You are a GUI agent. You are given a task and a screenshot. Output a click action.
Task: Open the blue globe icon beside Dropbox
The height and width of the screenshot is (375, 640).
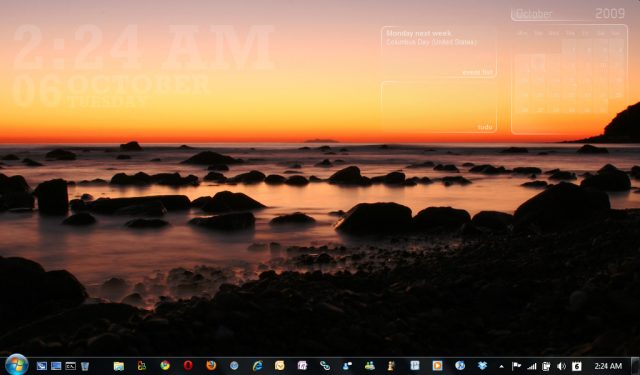tap(460, 366)
